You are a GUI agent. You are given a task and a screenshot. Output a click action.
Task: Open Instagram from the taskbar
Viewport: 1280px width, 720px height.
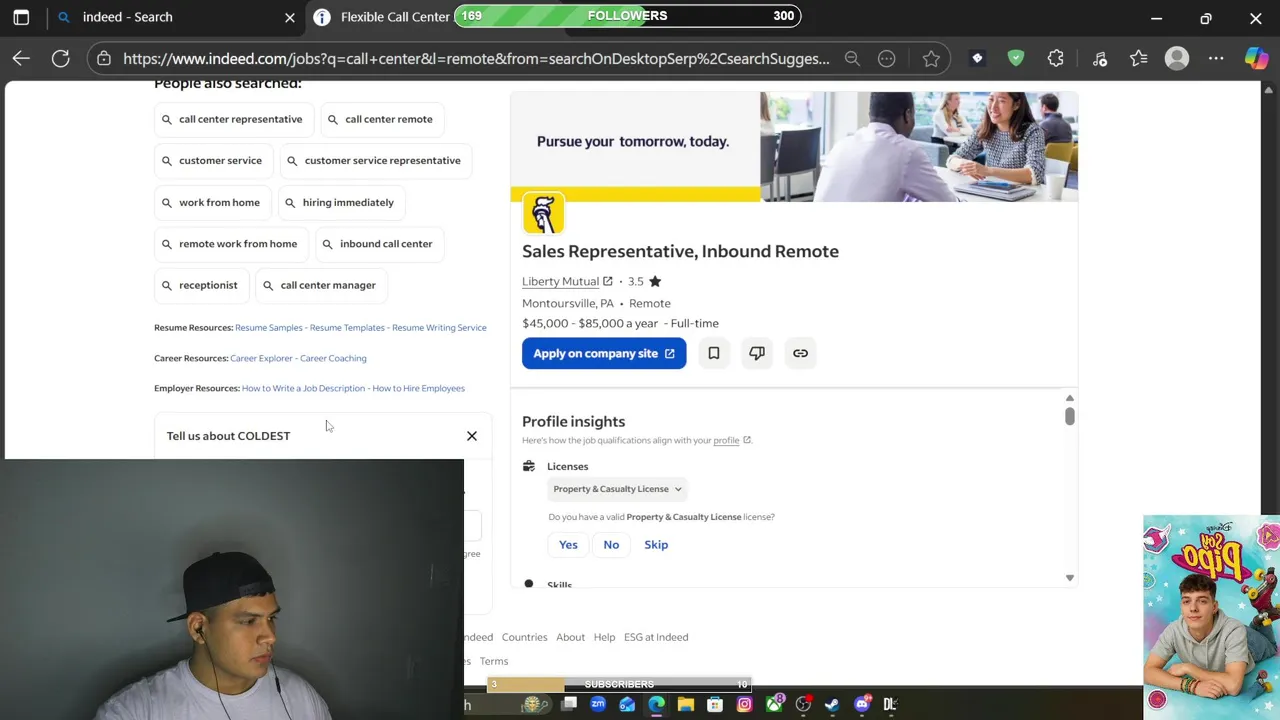click(744, 705)
